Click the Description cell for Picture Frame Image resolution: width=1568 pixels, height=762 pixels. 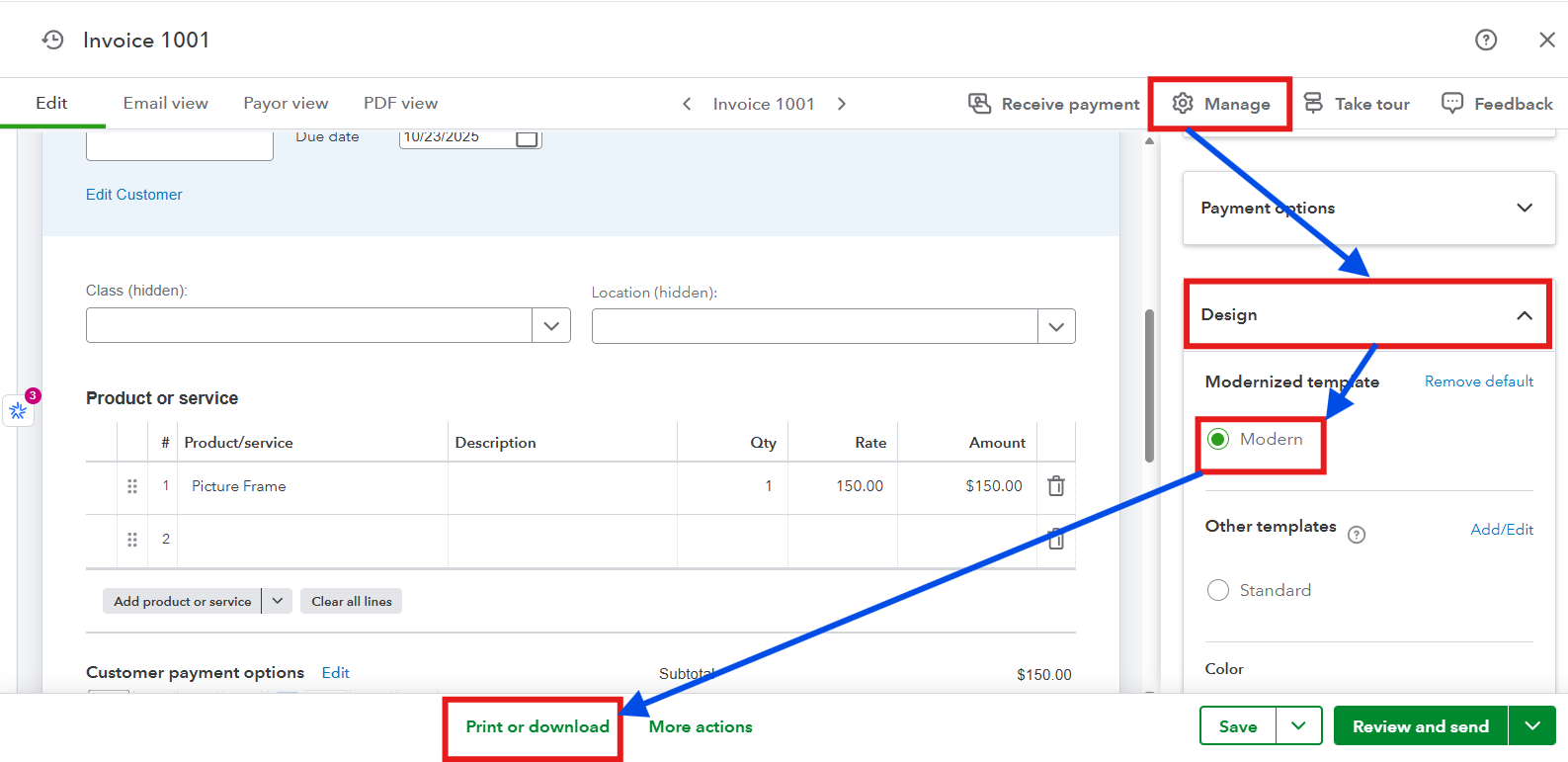(562, 486)
